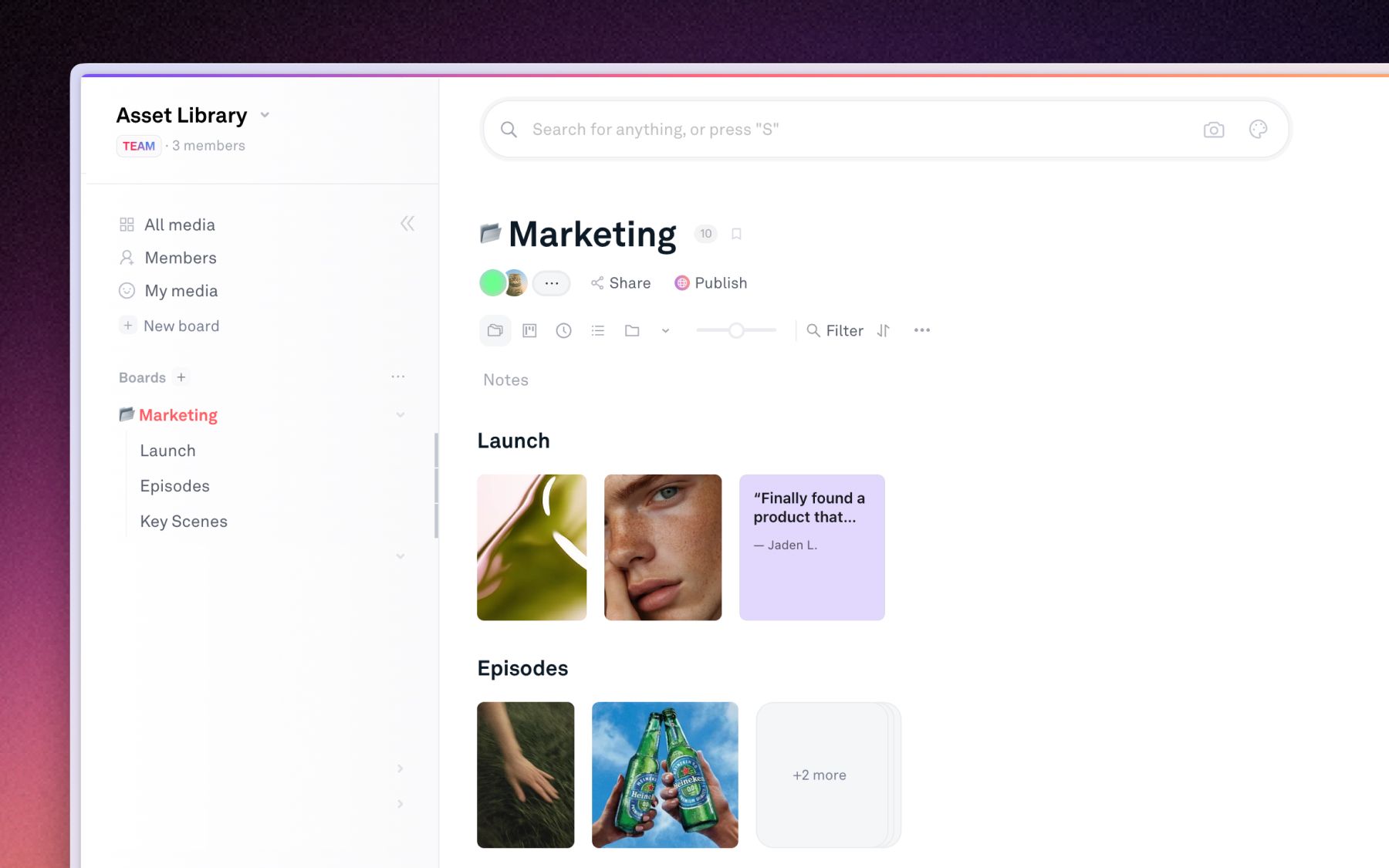Switch to the kanban column layout
1389x868 pixels.
tap(529, 330)
